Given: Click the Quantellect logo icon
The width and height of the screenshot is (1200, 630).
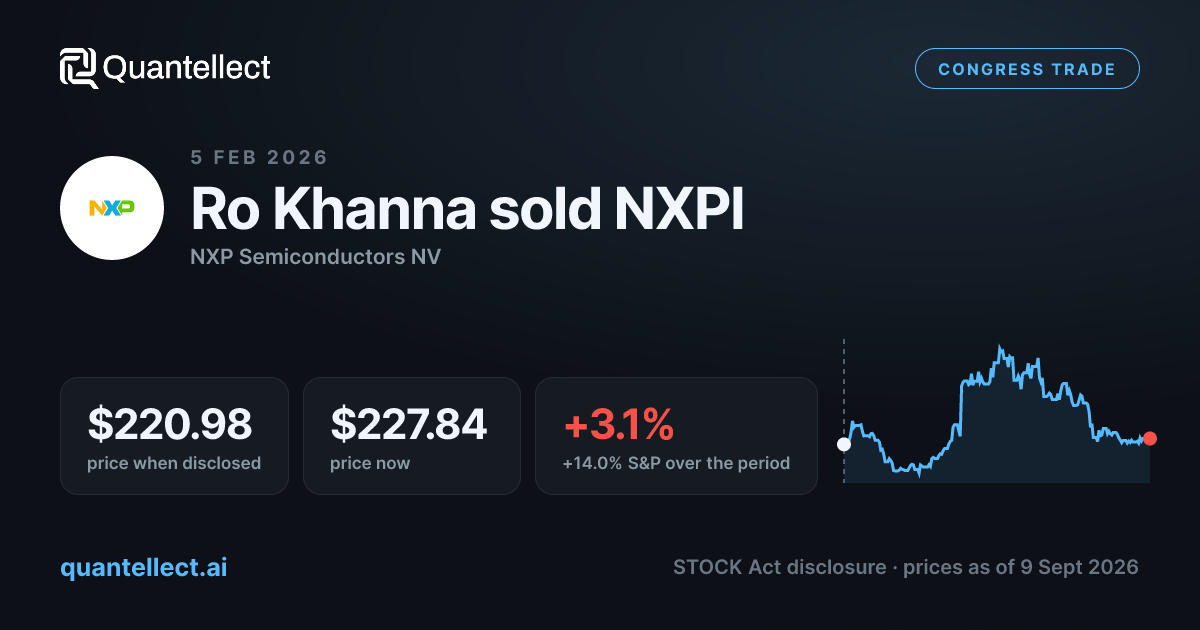Looking at the screenshot, I should (79, 68).
